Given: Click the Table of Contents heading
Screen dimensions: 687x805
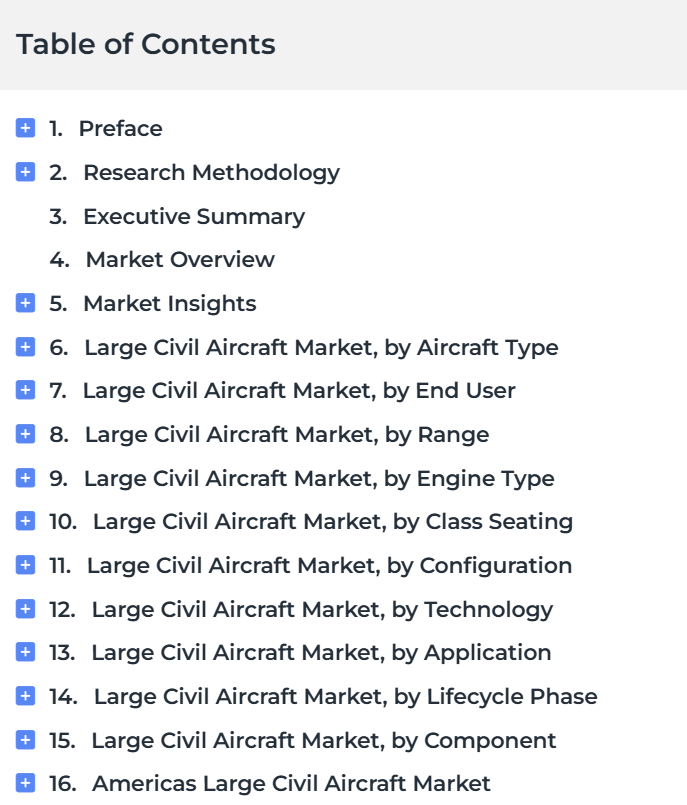Looking at the screenshot, I should click(146, 44).
